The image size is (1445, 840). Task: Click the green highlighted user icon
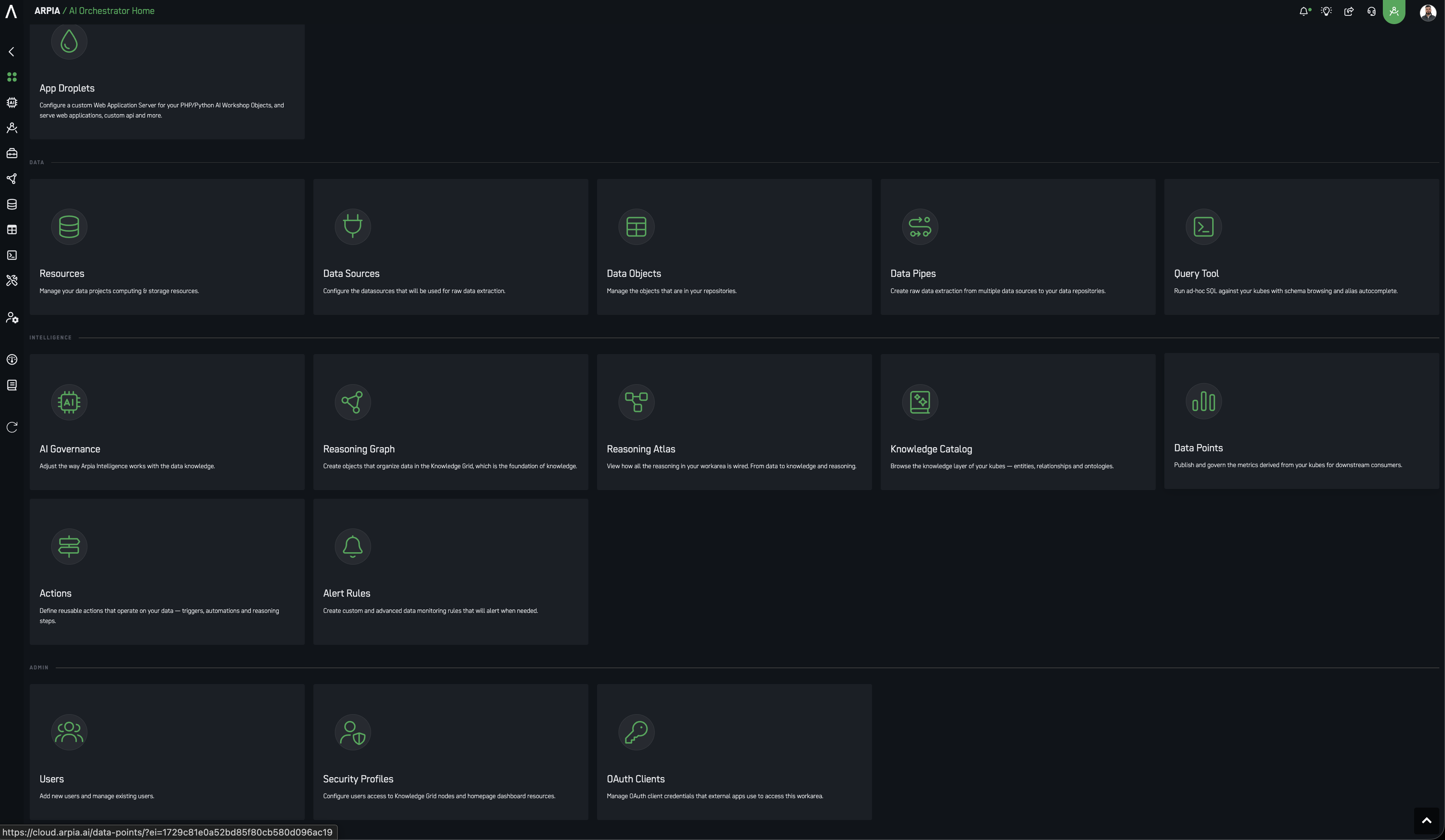point(1394,11)
